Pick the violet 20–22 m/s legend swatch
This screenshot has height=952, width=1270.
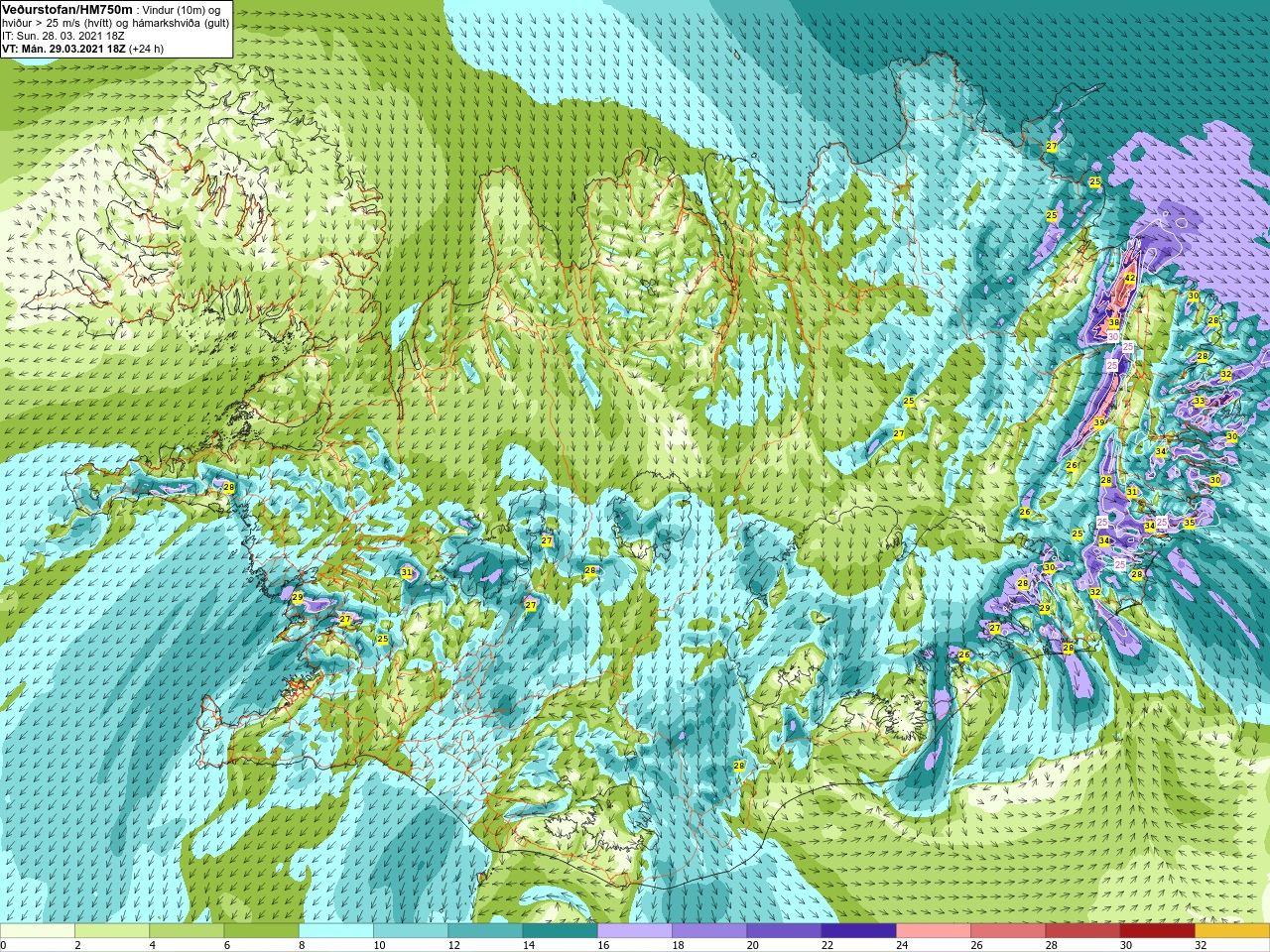click(784, 931)
